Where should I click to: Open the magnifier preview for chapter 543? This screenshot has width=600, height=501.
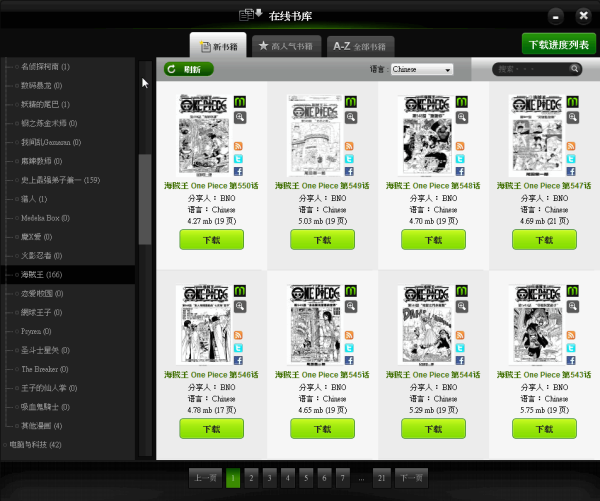573,307
